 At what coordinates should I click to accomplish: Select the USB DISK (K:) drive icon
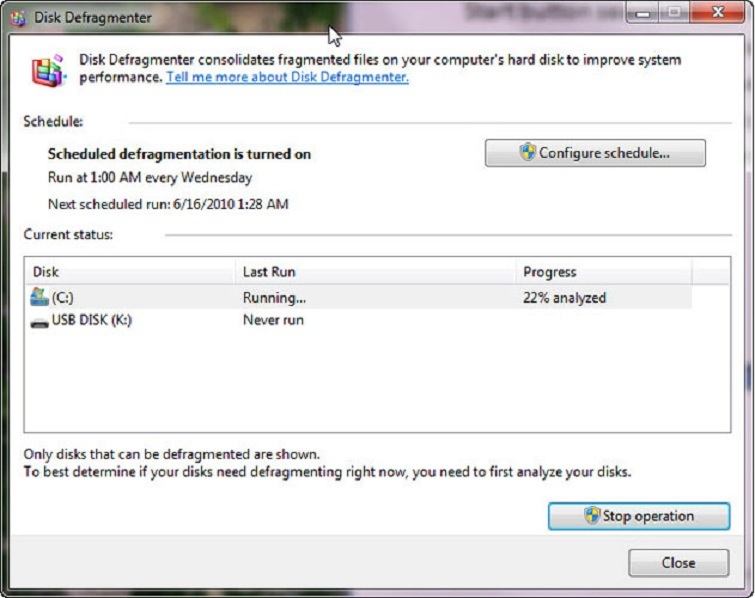point(40,321)
